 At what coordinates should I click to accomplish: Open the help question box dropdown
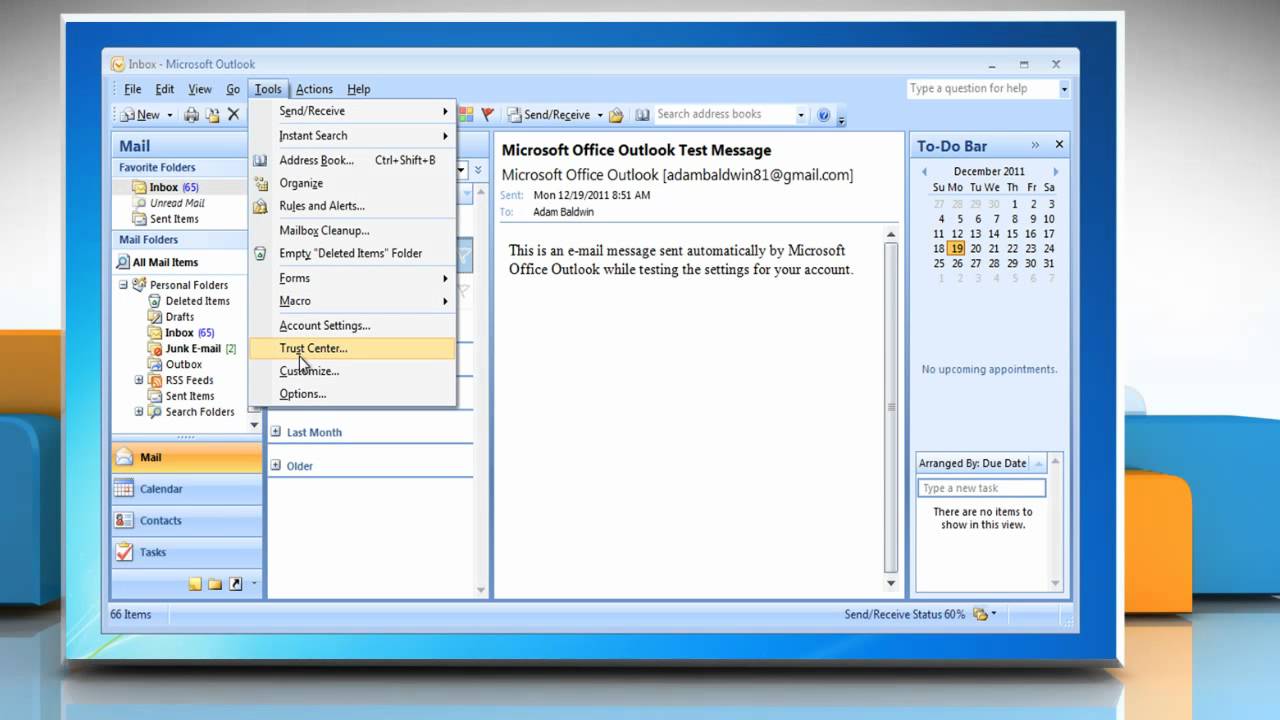tap(1064, 89)
